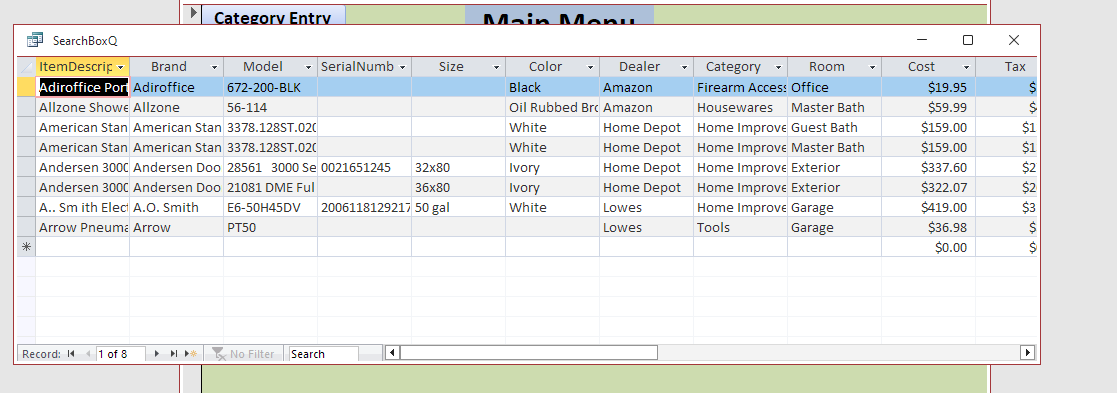This screenshot has width=1117, height=393.
Task: Click serial number '0021651245' cell
Action: pos(364,167)
